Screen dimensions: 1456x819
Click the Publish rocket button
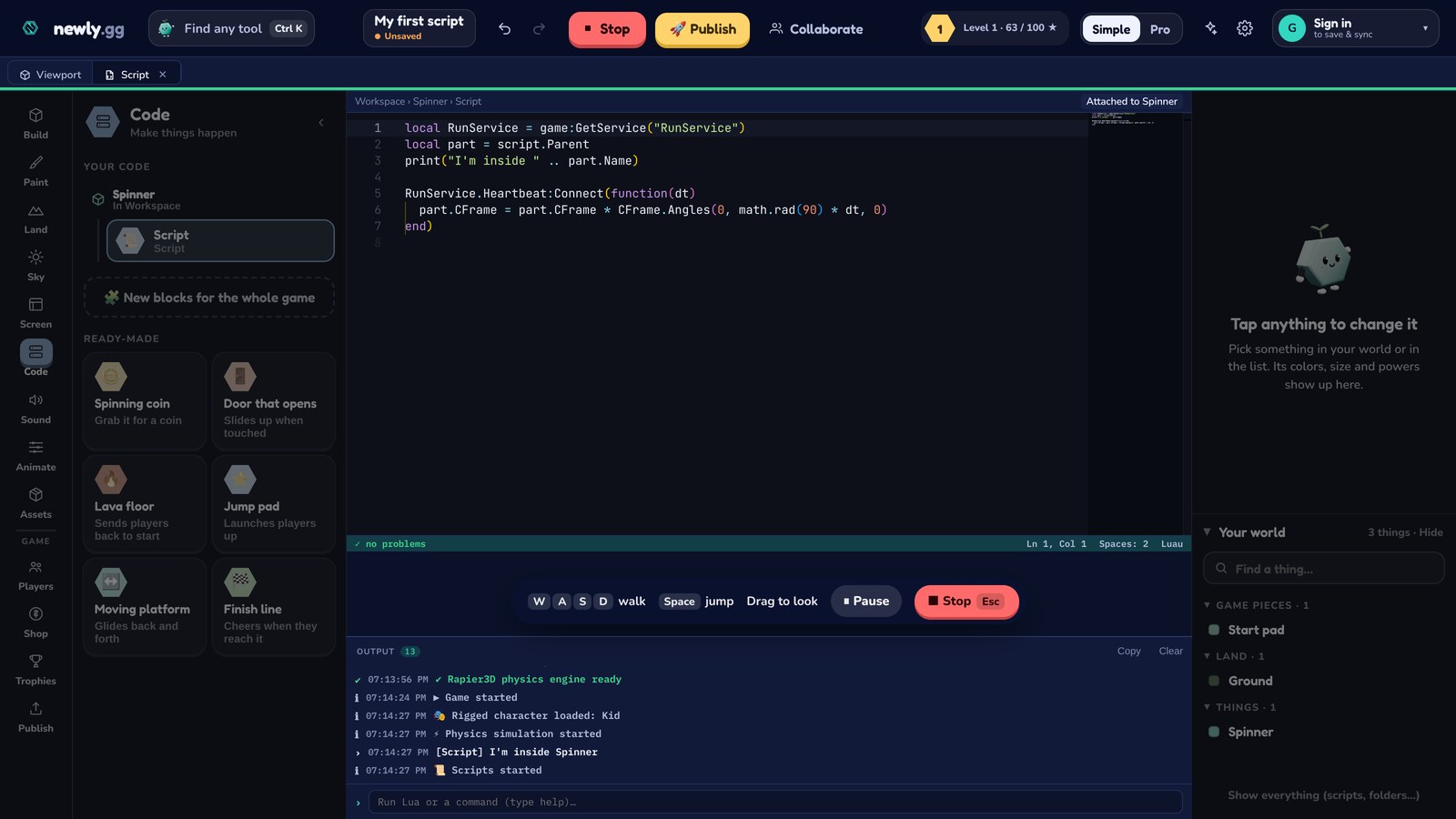(x=703, y=29)
